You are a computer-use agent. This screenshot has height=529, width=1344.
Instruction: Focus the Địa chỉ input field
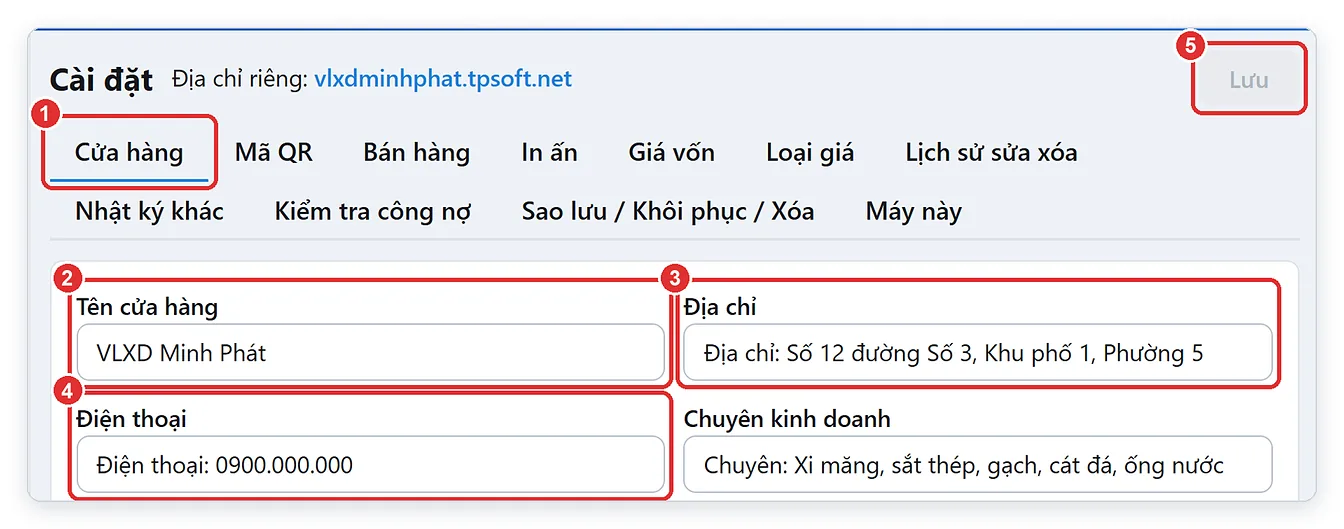click(978, 352)
